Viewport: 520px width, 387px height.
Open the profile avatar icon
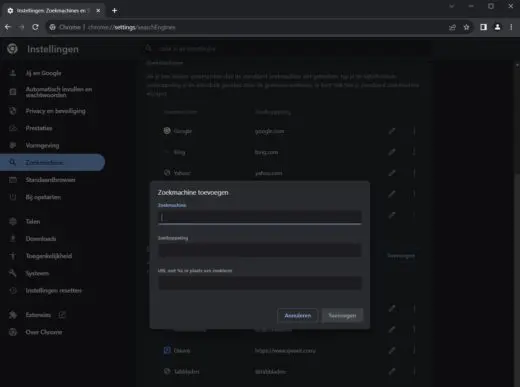tap(497, 27)
